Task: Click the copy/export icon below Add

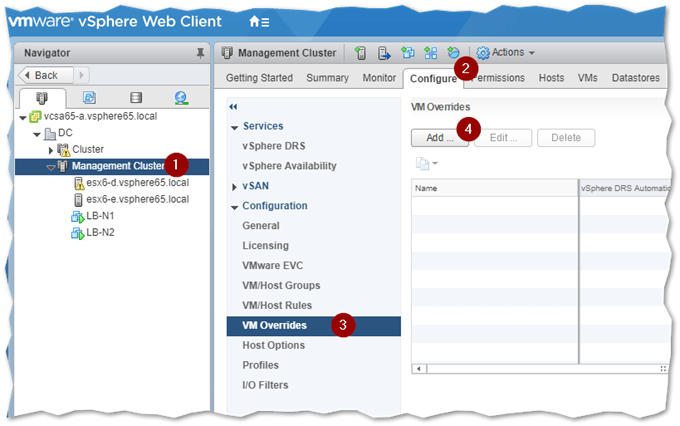Action: (422, 164)
